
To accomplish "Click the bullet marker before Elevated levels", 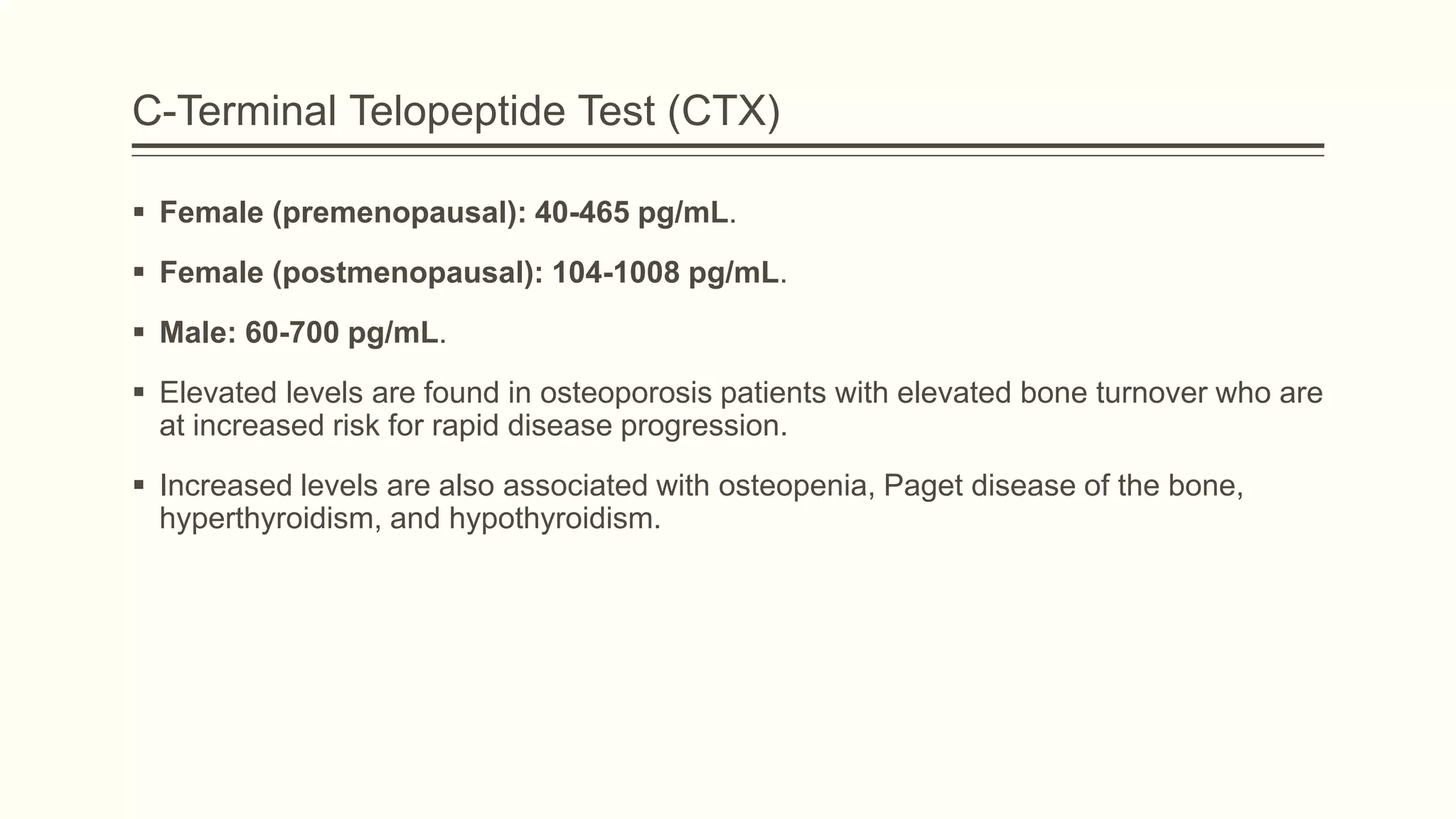I will (139, 392).
